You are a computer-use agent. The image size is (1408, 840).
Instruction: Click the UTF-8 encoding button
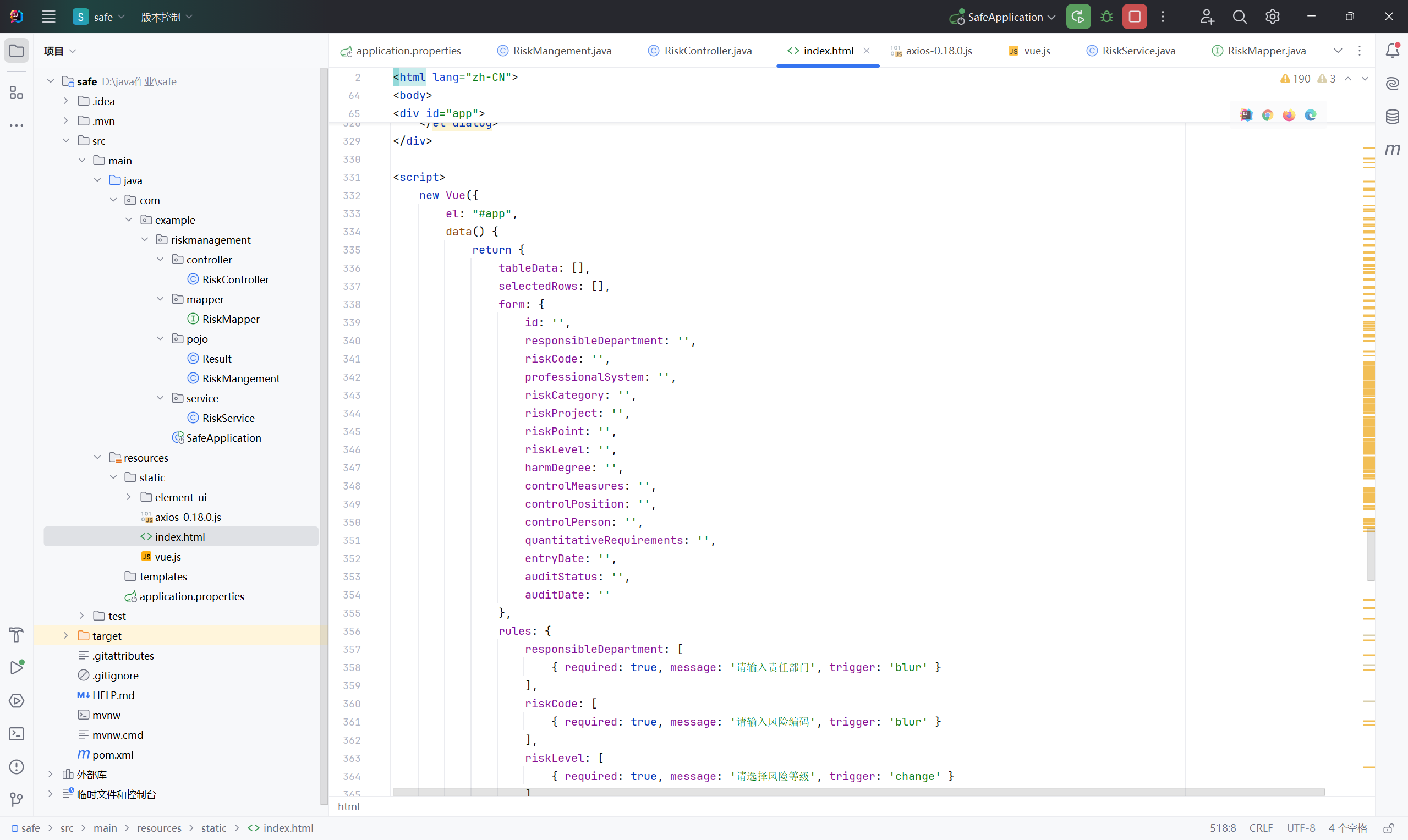point(1300,828)
